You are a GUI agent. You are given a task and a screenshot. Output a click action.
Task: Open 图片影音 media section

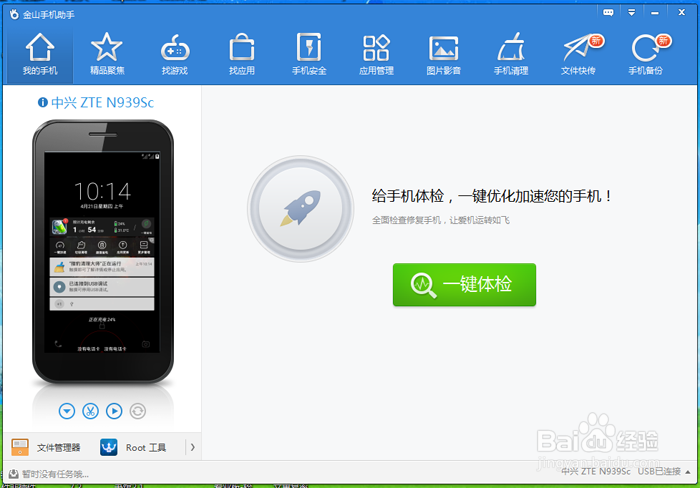443,54
